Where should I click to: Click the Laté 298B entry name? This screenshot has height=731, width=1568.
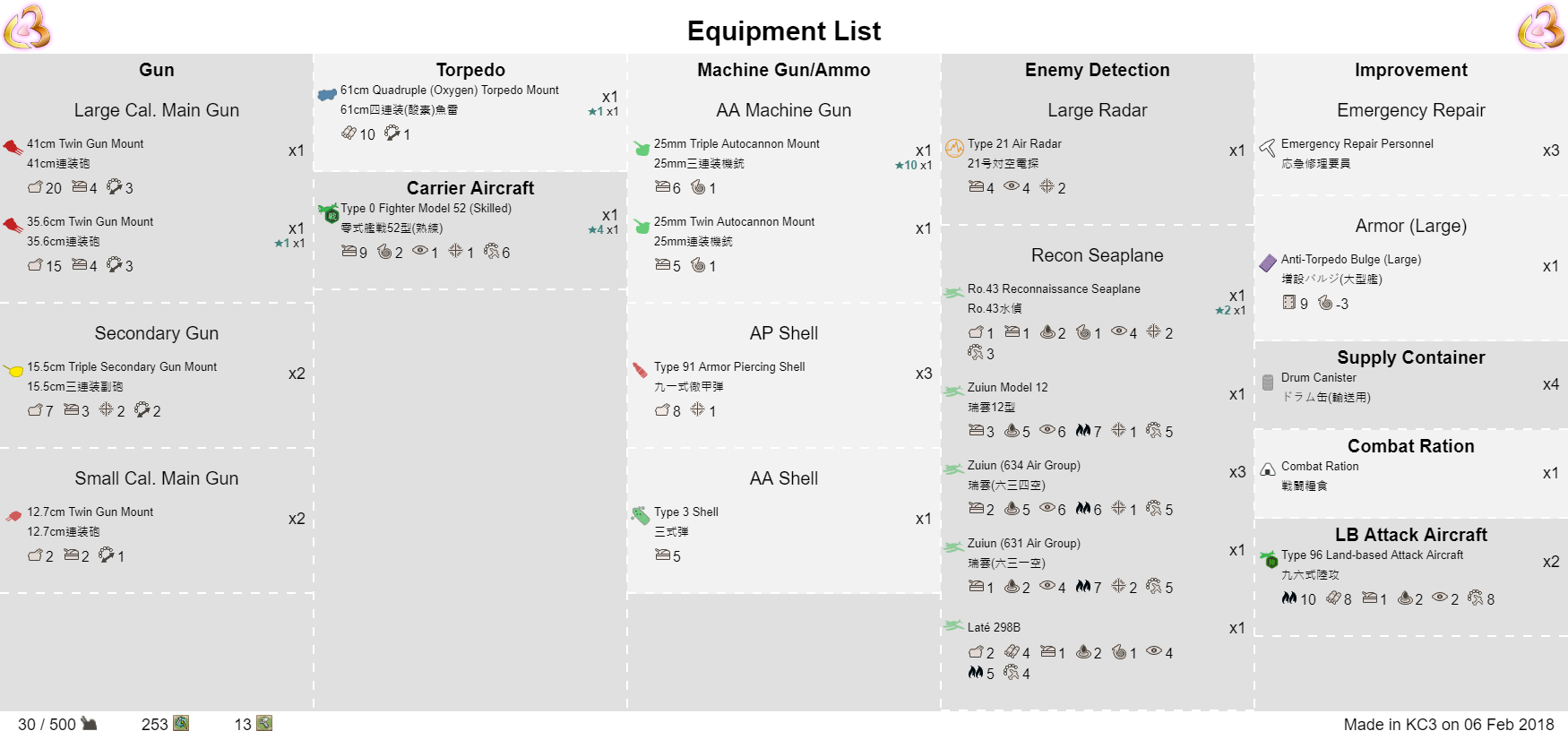(994, 627)
